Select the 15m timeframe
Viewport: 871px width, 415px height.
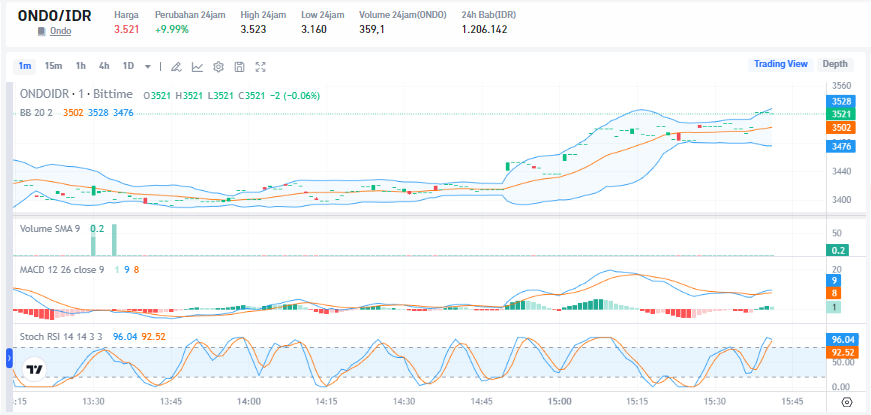(x=53, y=66)
